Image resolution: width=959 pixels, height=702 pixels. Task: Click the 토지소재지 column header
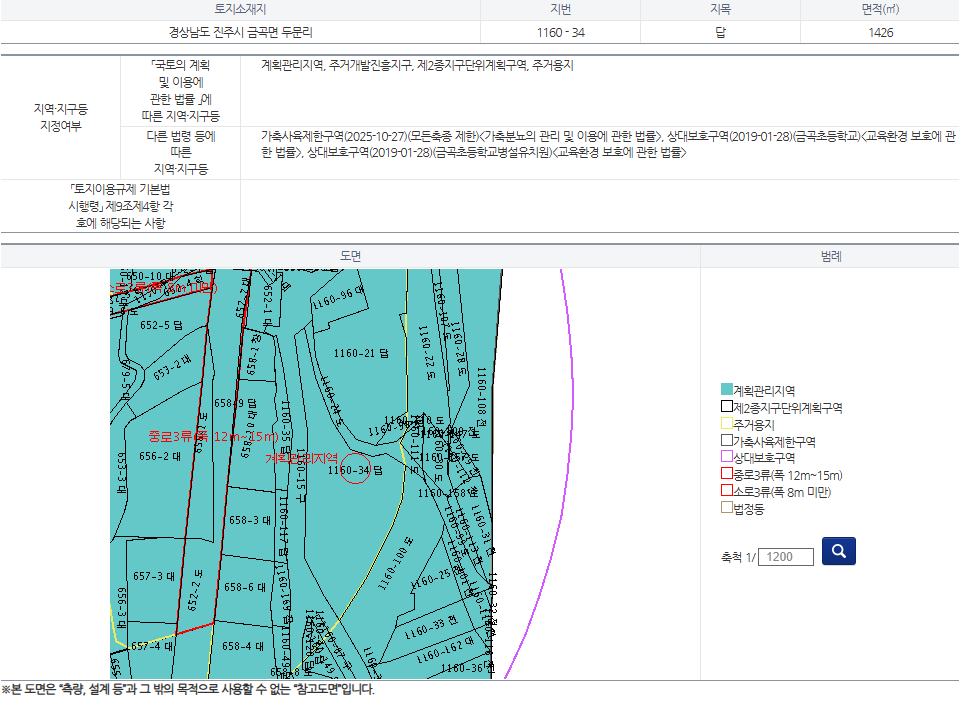click(x=240, y=9)
